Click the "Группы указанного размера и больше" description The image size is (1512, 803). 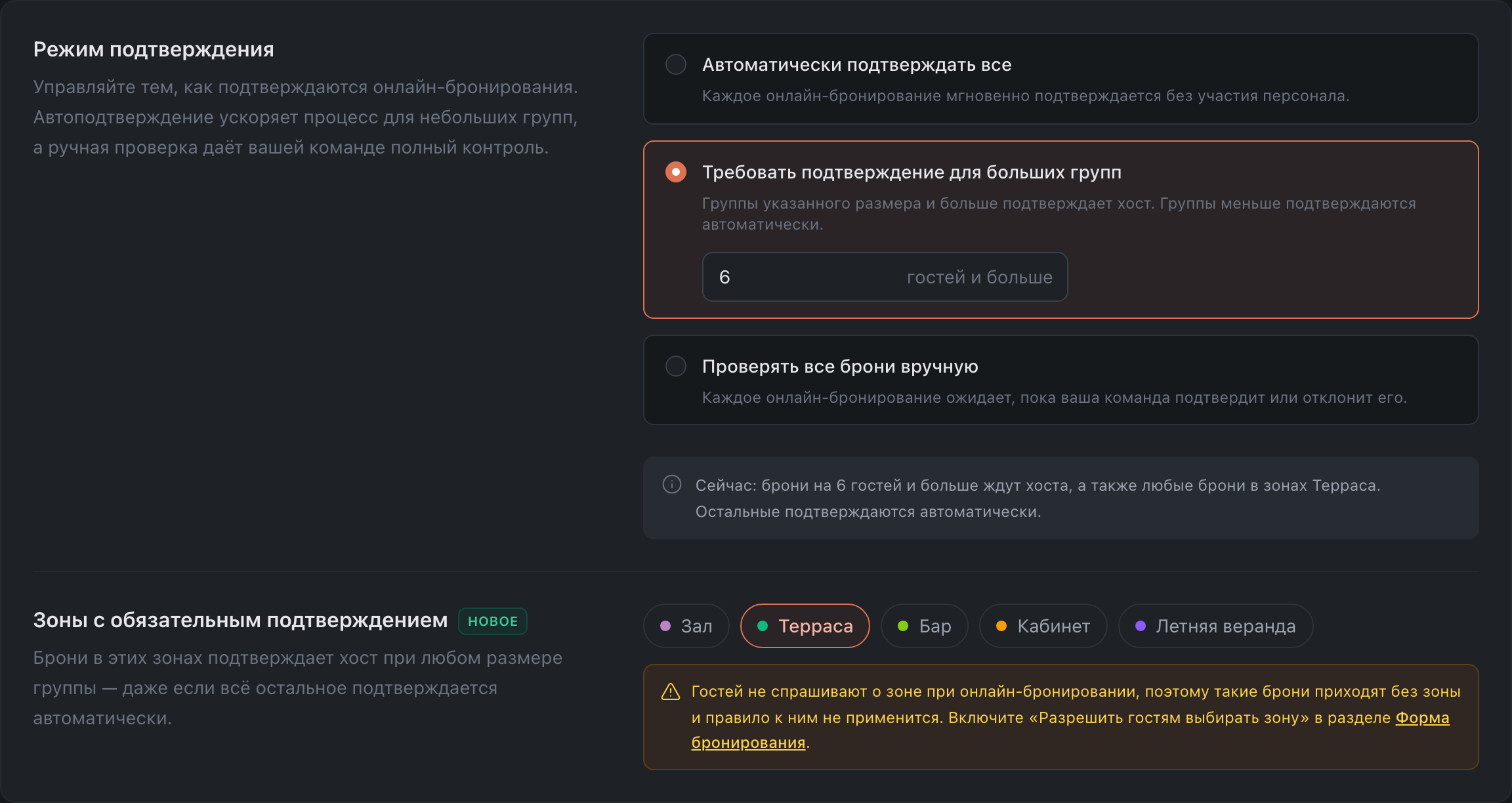click(1059, 214)
